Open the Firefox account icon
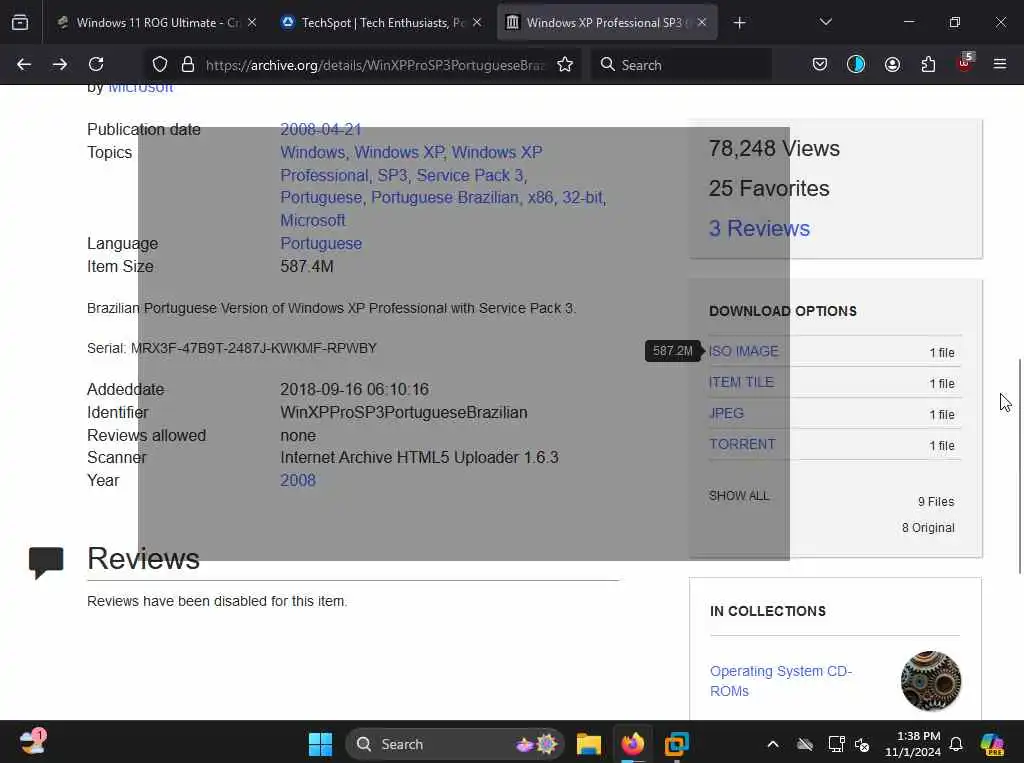This screenshot has width=1024, height=763. 892,64
